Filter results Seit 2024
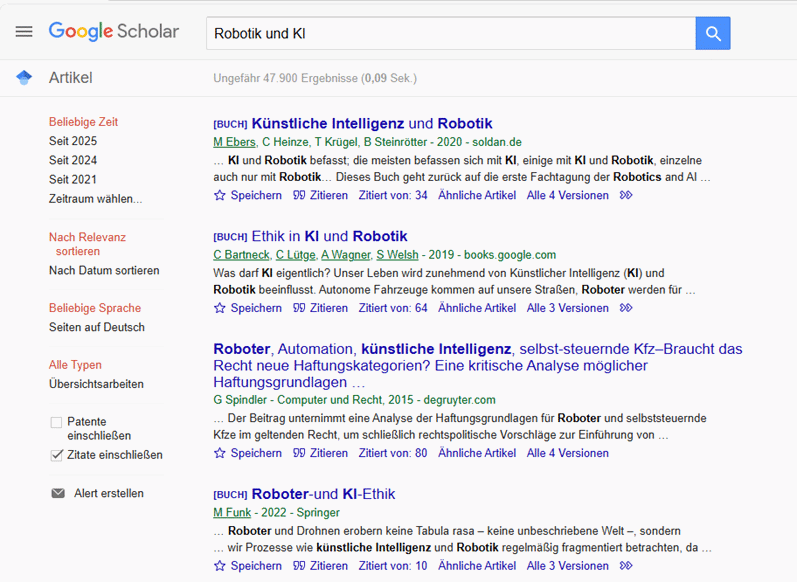This screenshot has width=797, height=582. click(x=73, y=160)
